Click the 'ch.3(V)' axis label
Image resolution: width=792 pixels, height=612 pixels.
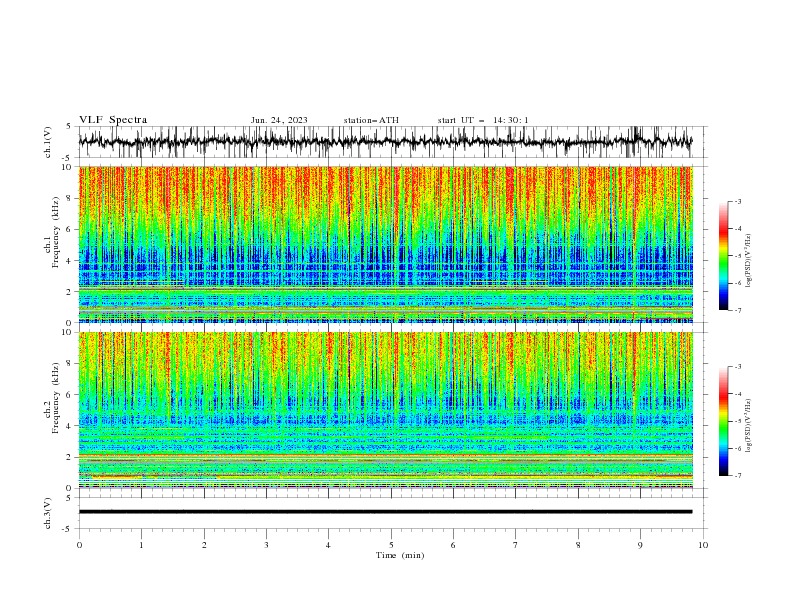(48, 513)
